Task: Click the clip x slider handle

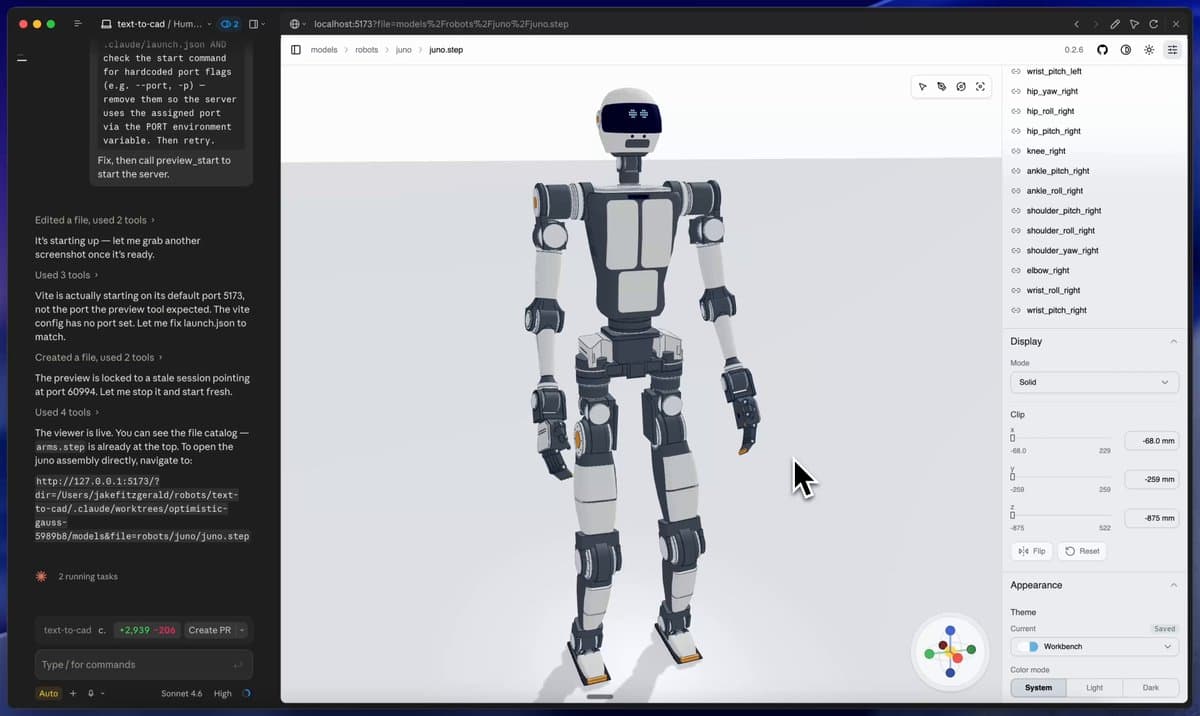Action: 1013,438
